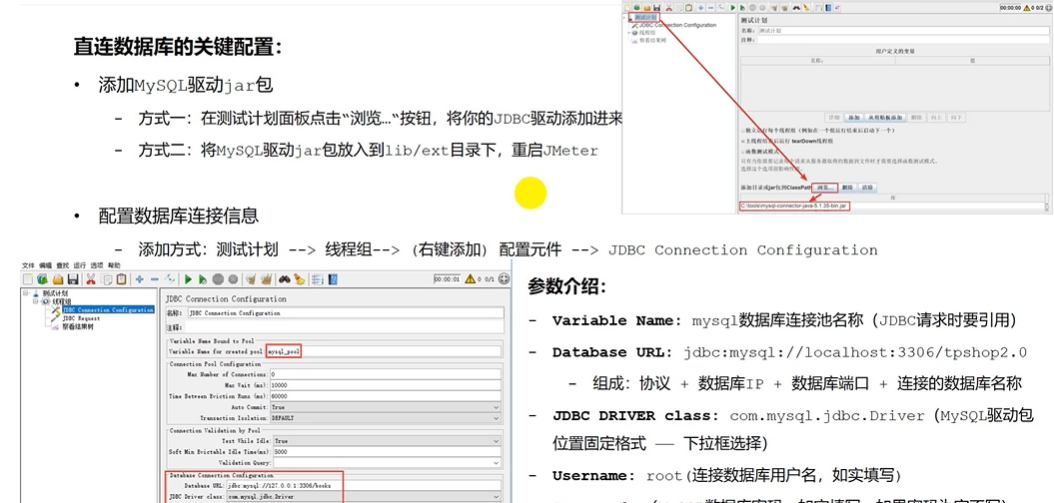Select JDBC Request in the tree

pyautogui.click(x=81, y=318)
